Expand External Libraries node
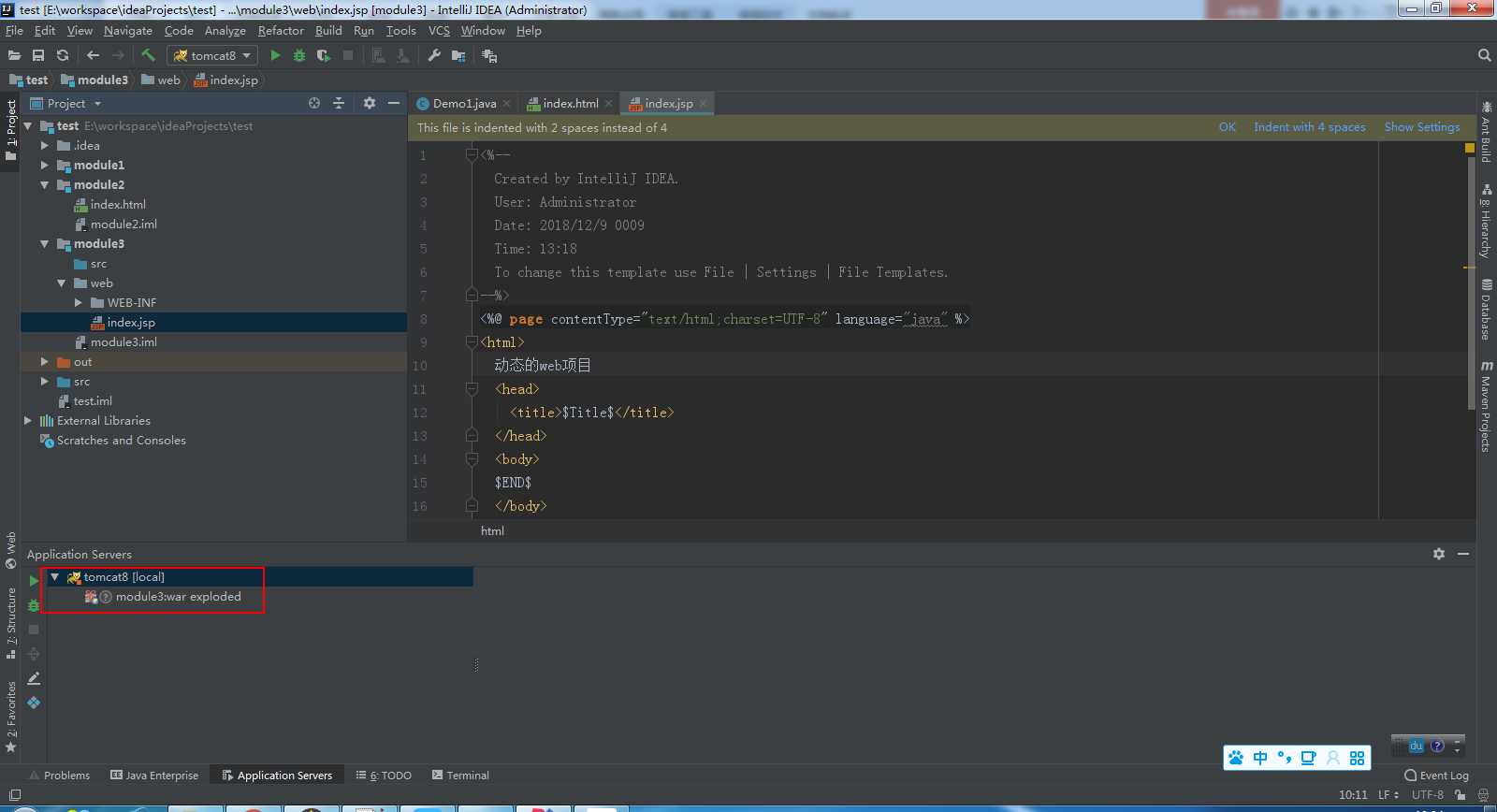This screenshot has height=812, width=1497. 28,420
